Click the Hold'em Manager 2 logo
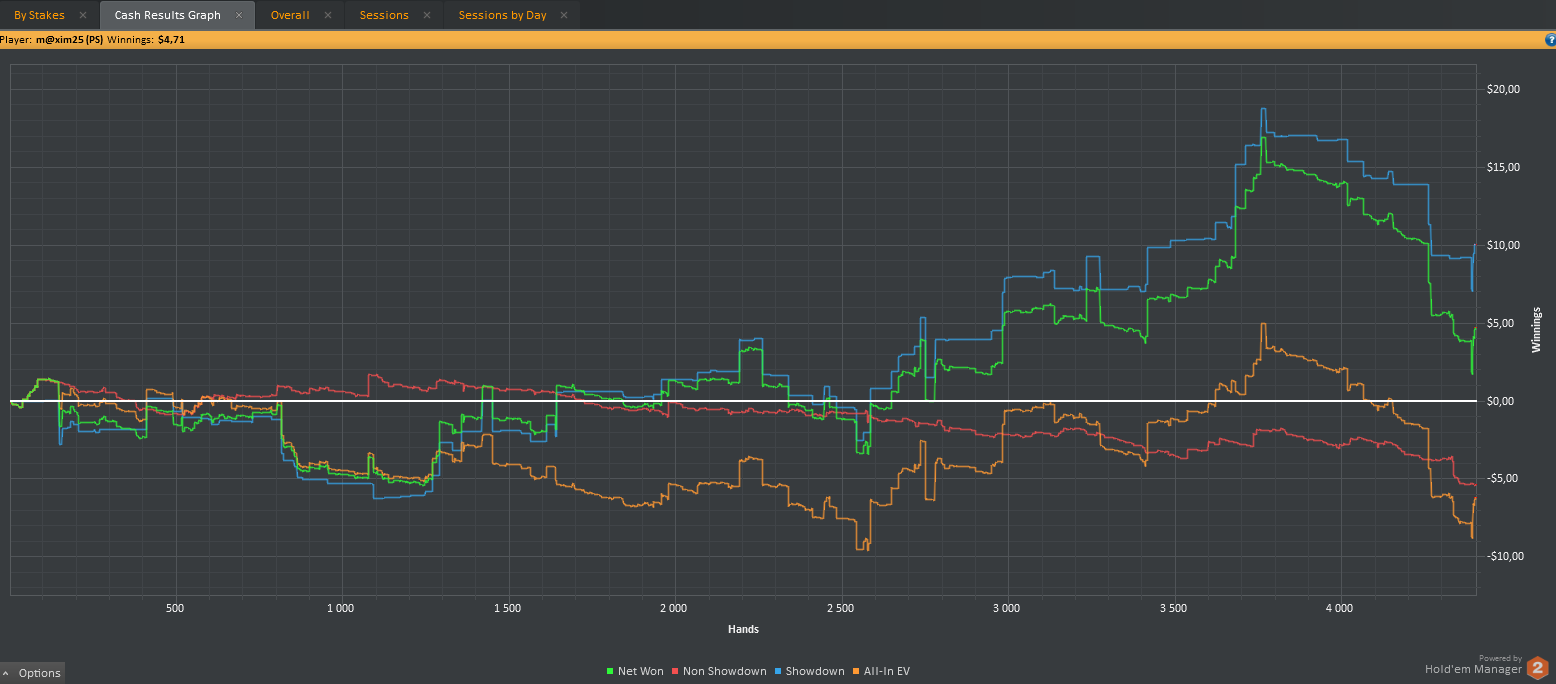 click(1537, 668)
